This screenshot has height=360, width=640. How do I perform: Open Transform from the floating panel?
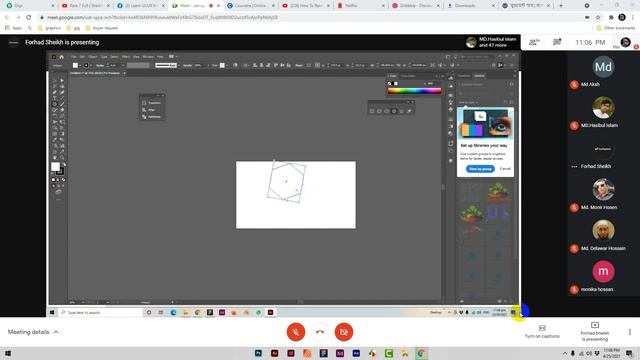coord(151,103)
